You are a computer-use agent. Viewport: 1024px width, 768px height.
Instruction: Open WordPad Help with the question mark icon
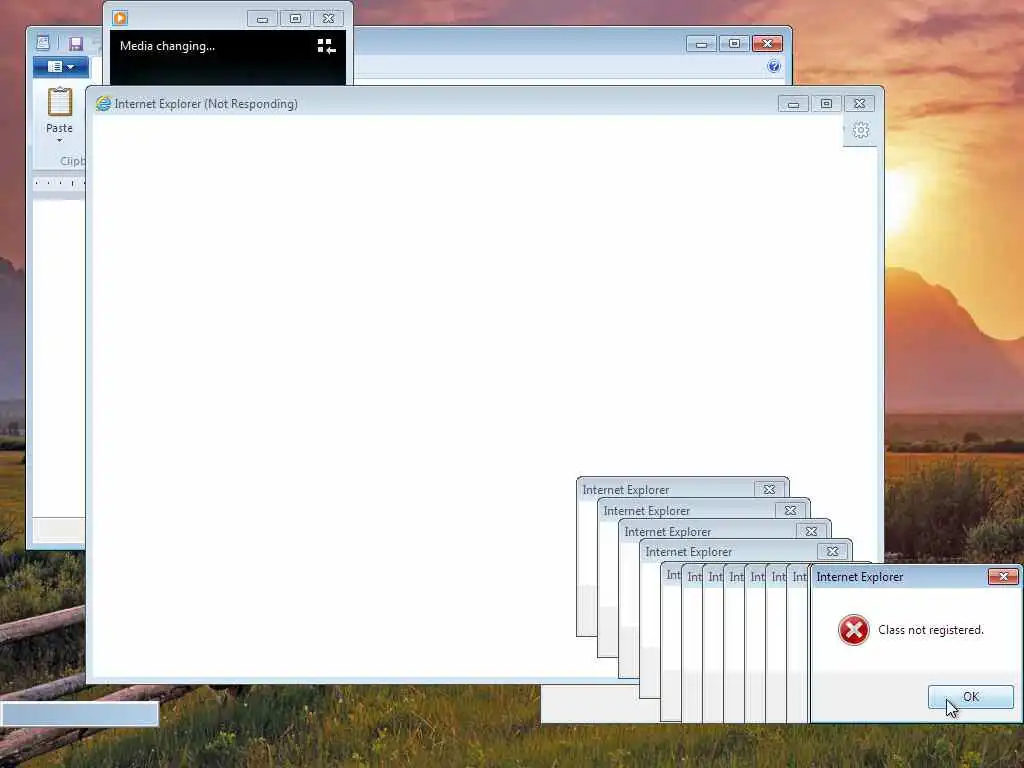tap(774, 66)
